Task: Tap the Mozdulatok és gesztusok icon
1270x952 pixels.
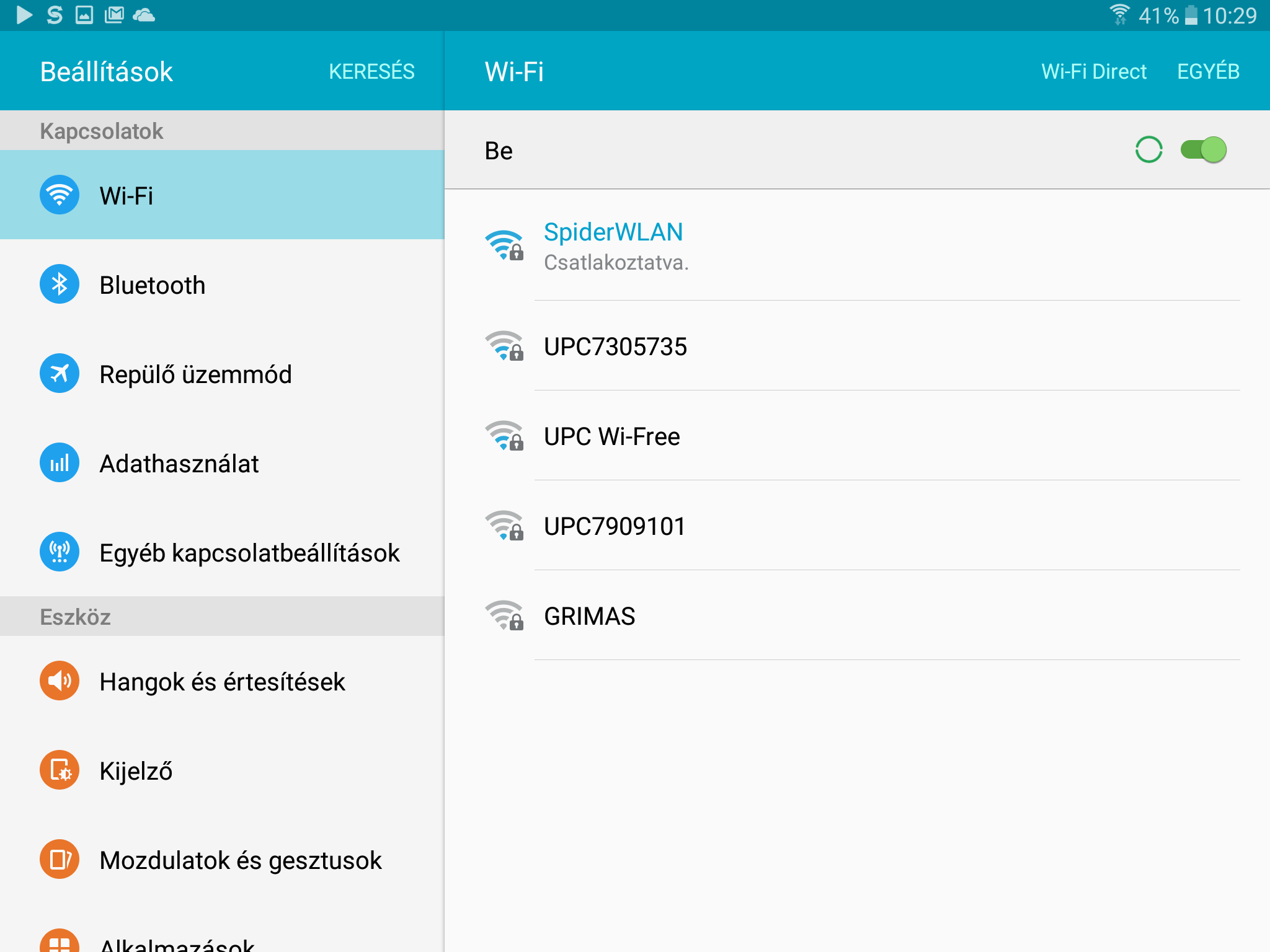Action: (60, 860)
